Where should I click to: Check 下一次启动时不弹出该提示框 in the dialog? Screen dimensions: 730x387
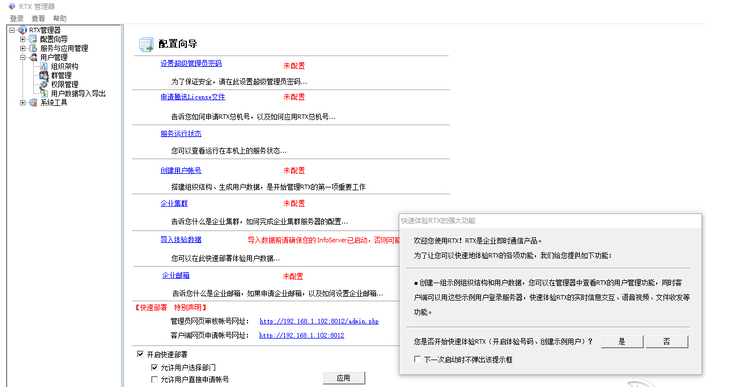click(x=417, y=359)
